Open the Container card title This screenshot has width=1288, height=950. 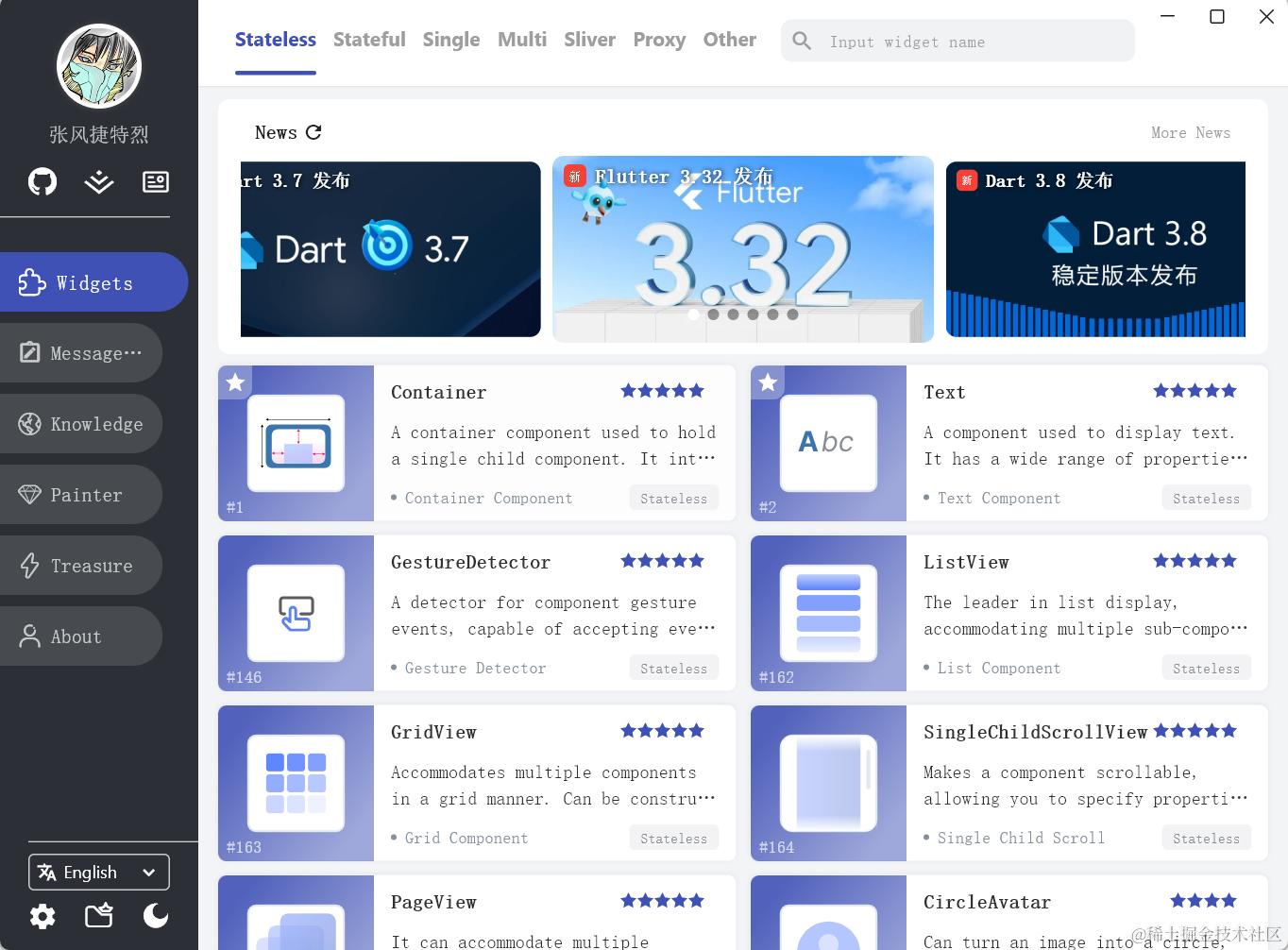439,392
